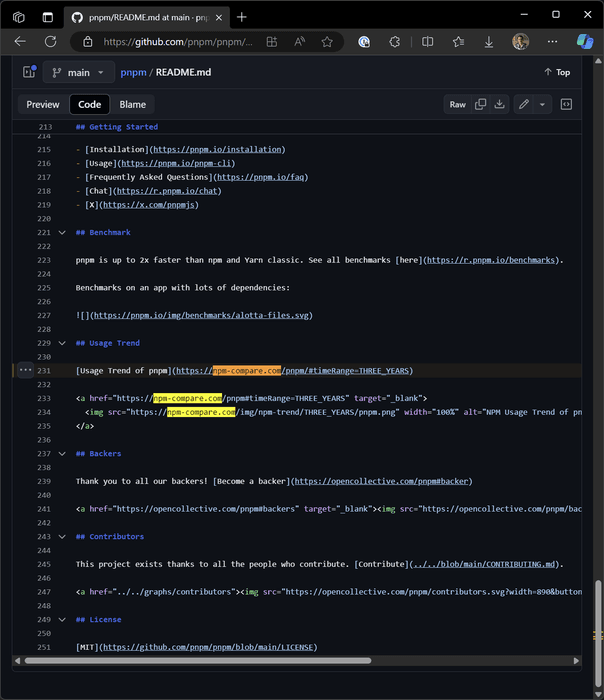The width and height of the screenshot is (604, 700).
Task: Expand more edit options caret
Action: pos(543,104)
